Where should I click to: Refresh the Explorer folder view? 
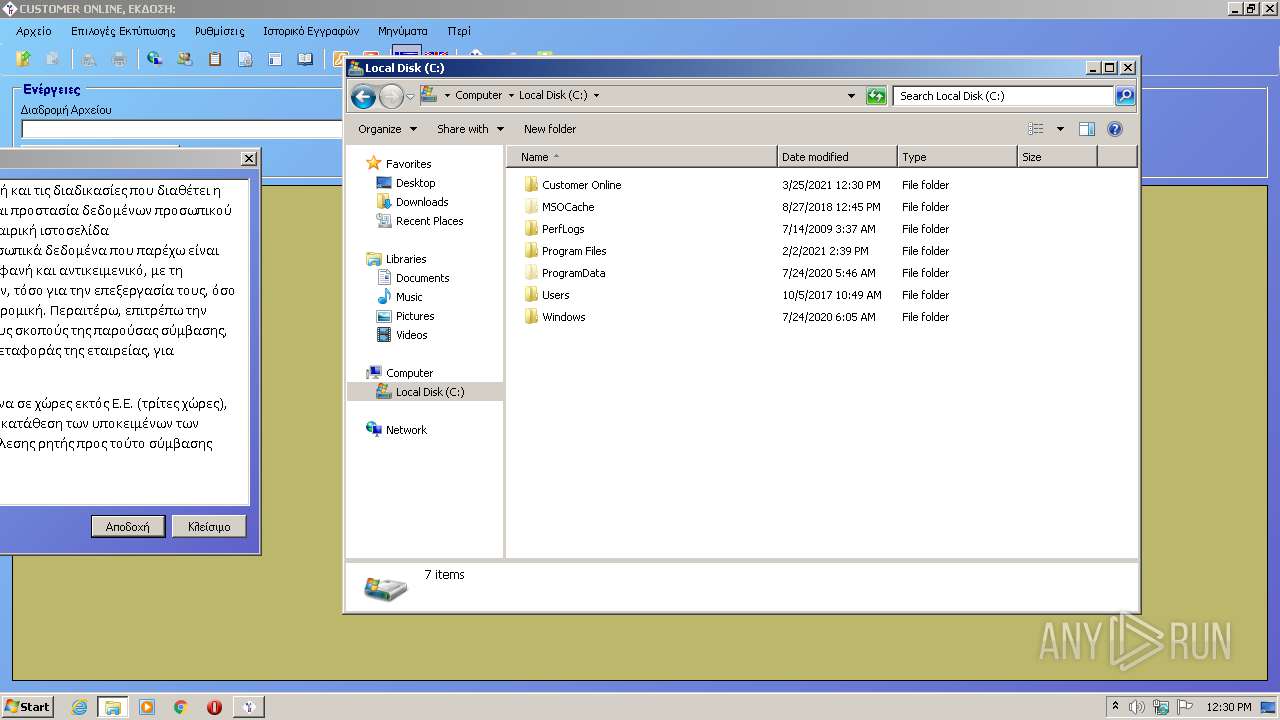(x=876, y=96)
